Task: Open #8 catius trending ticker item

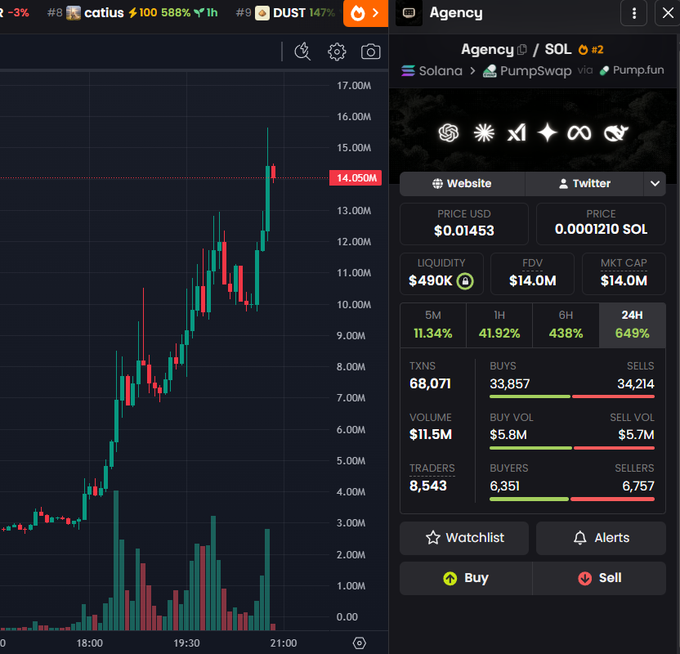Action: coord(132,13)
